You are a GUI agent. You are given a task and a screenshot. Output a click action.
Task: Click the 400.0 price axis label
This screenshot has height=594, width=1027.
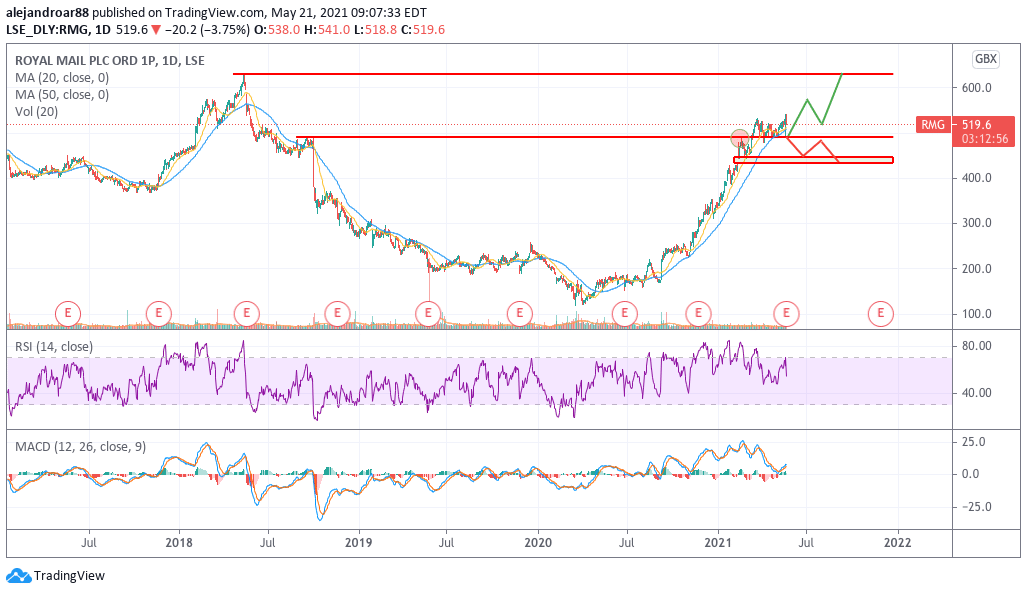click(x=977, y=177)
